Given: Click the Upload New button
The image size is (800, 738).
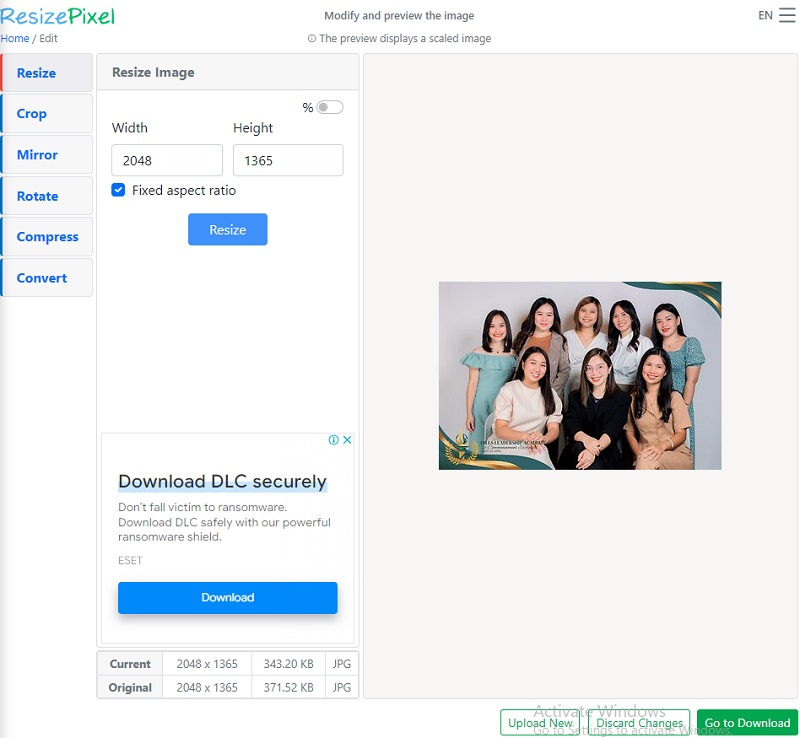Looking at the screenshot, I should pos(540,723).
